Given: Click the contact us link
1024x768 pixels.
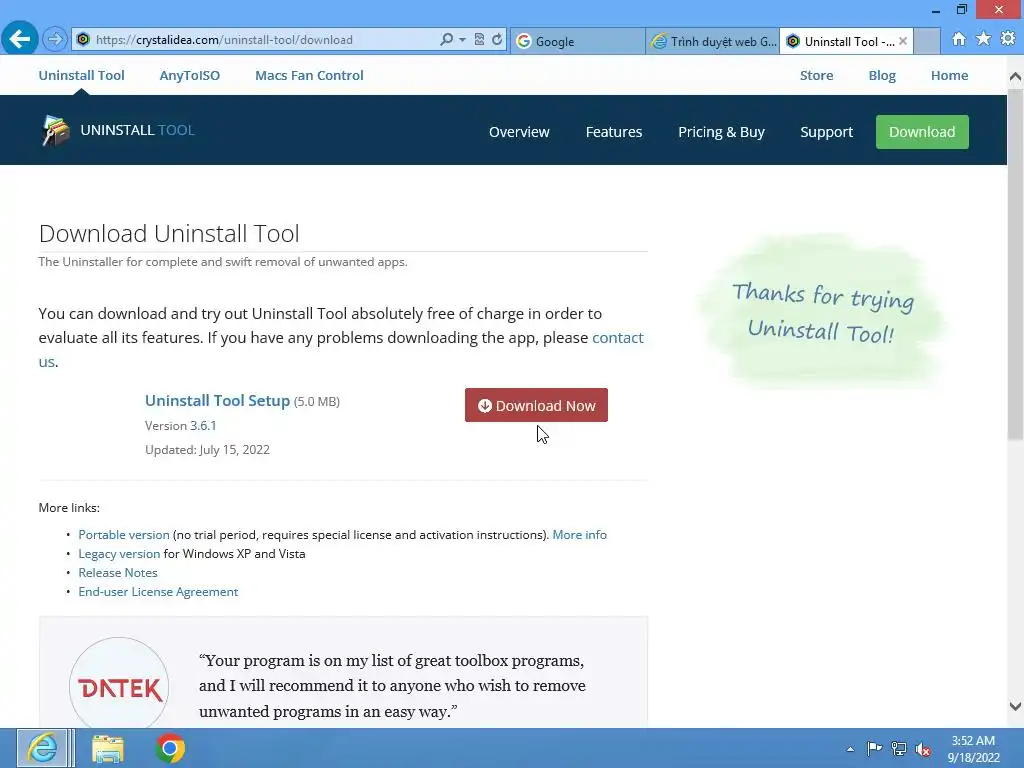Looking at the screenshot, I should coord(617,338).
